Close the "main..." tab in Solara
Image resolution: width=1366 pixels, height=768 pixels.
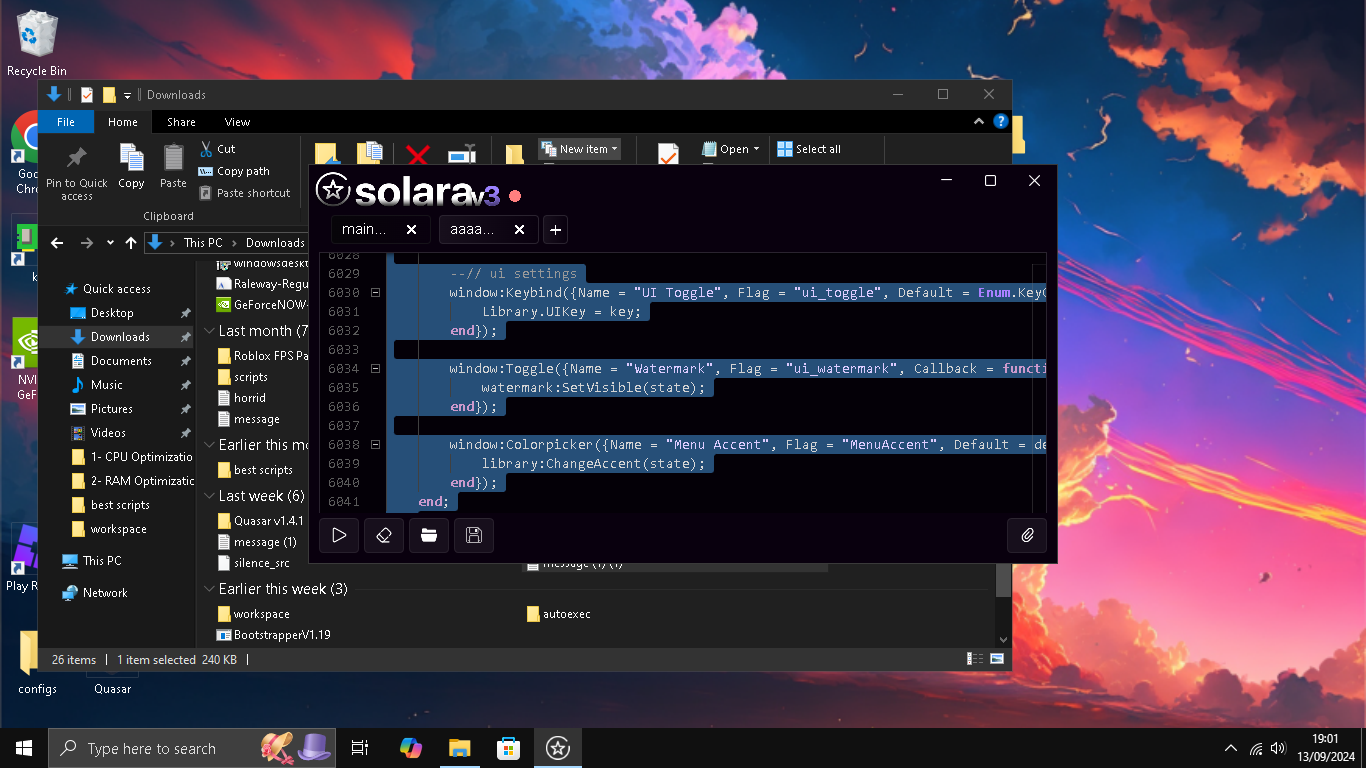(411, 229)
